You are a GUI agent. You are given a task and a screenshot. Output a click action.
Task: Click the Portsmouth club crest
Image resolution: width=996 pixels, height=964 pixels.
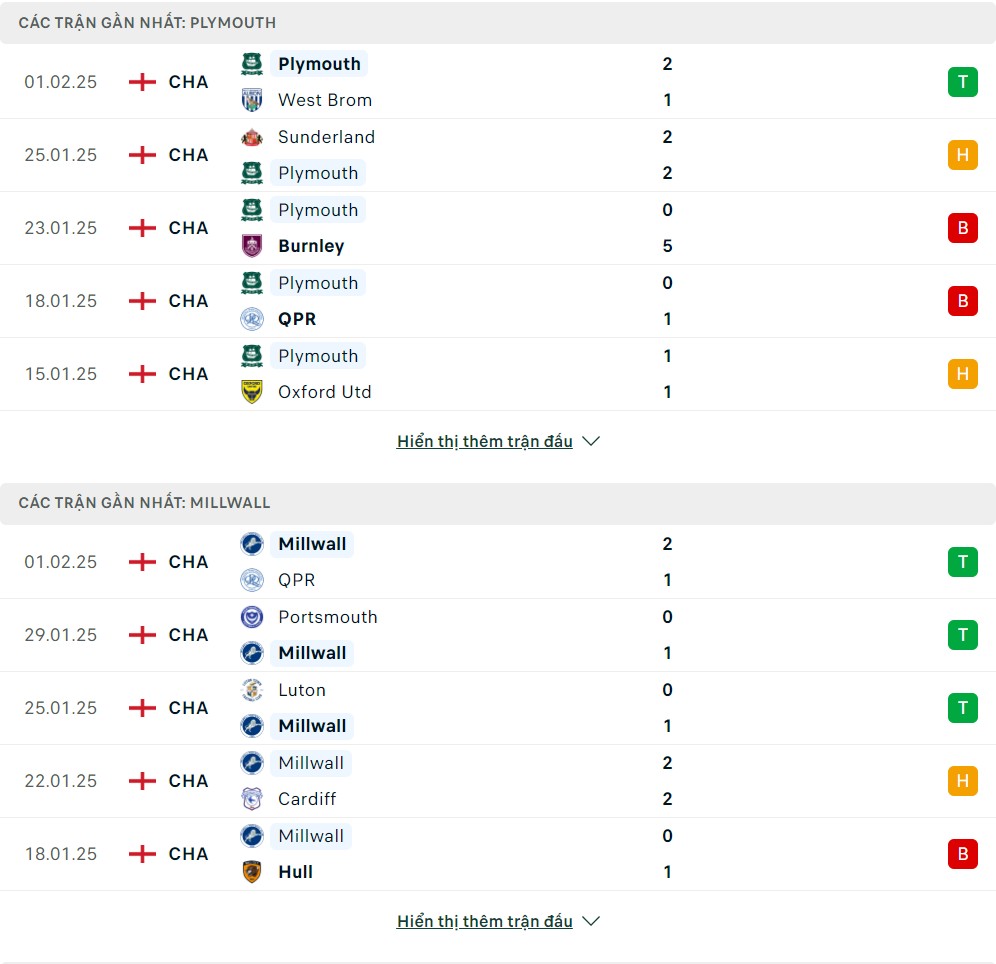pyautogui.click(x=252, y=617)
